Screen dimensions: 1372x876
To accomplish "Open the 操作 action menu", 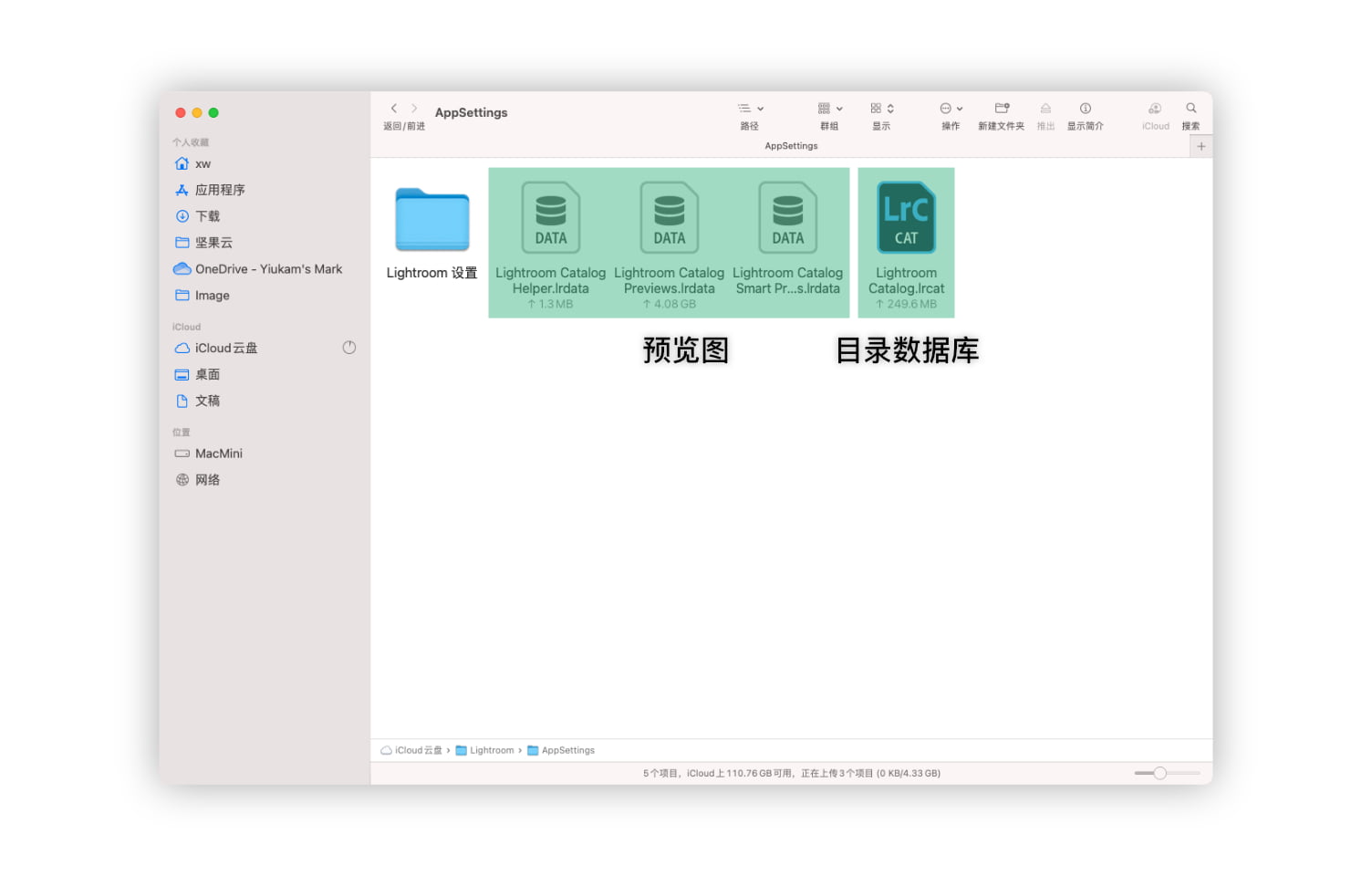I will click(951, 109).
